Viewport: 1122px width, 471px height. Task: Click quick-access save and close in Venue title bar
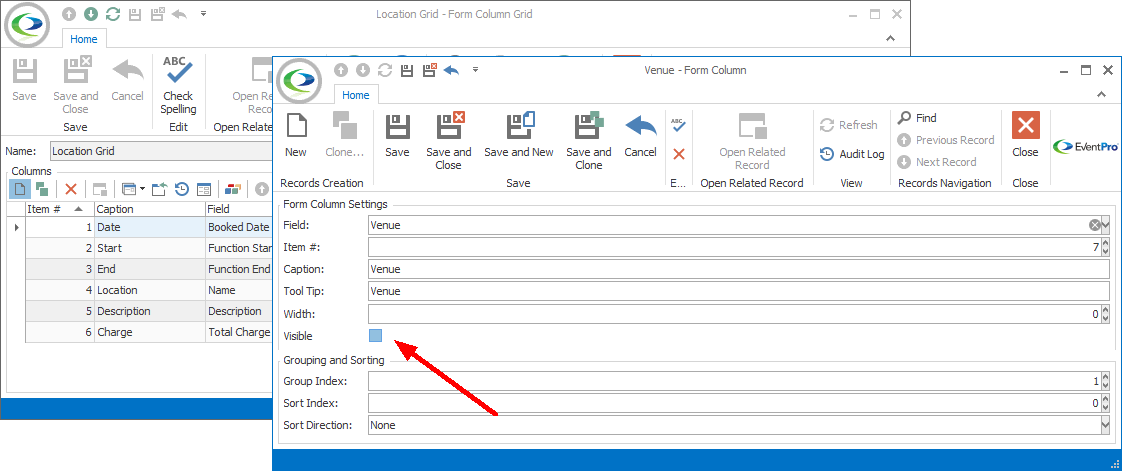pyautogui.click(x=429, y=70)
